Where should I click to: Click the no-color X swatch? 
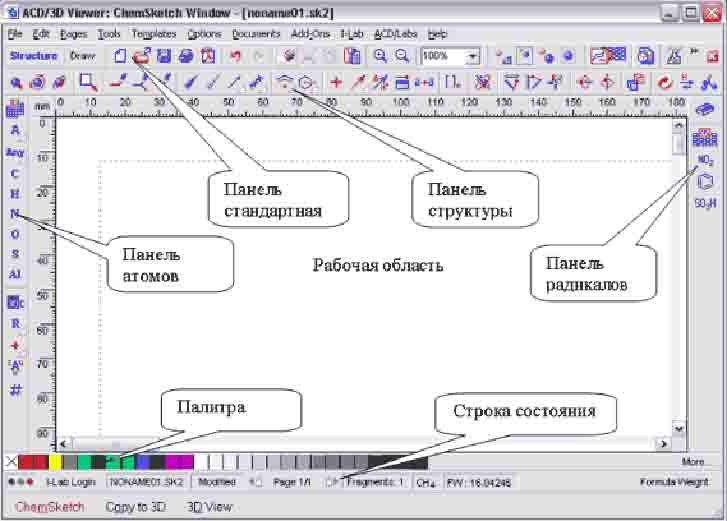11,462
